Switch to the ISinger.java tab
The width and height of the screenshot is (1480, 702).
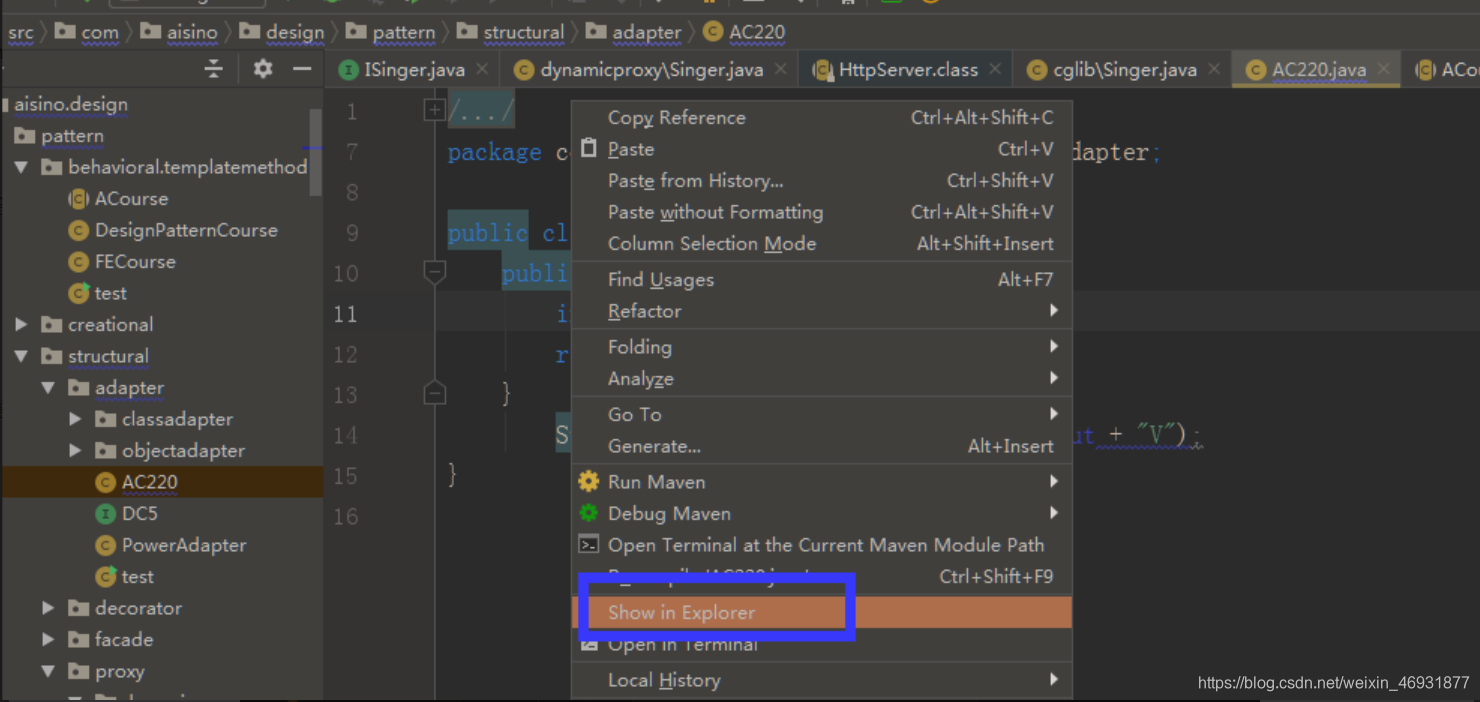point(413,70)
